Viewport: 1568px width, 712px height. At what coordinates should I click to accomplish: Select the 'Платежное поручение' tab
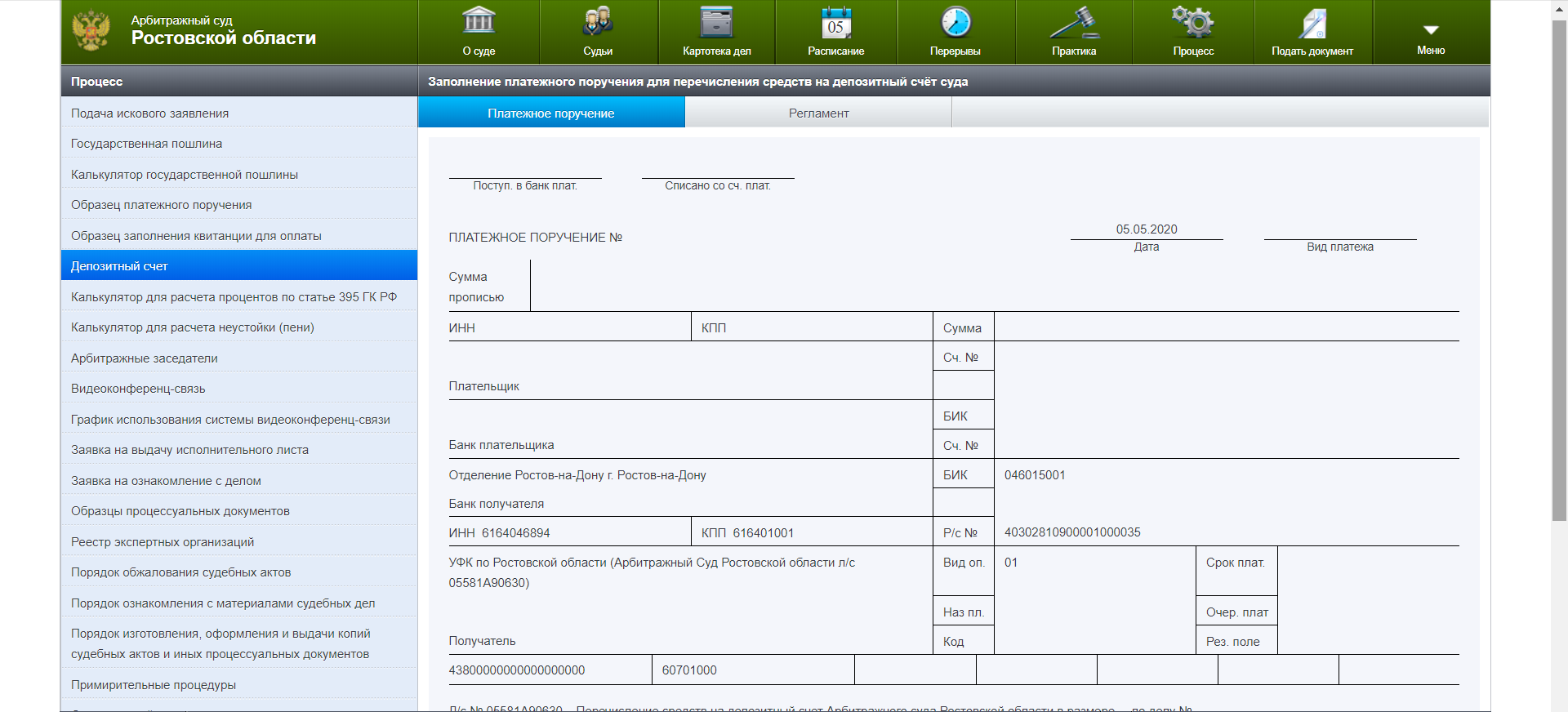[551, 113]
